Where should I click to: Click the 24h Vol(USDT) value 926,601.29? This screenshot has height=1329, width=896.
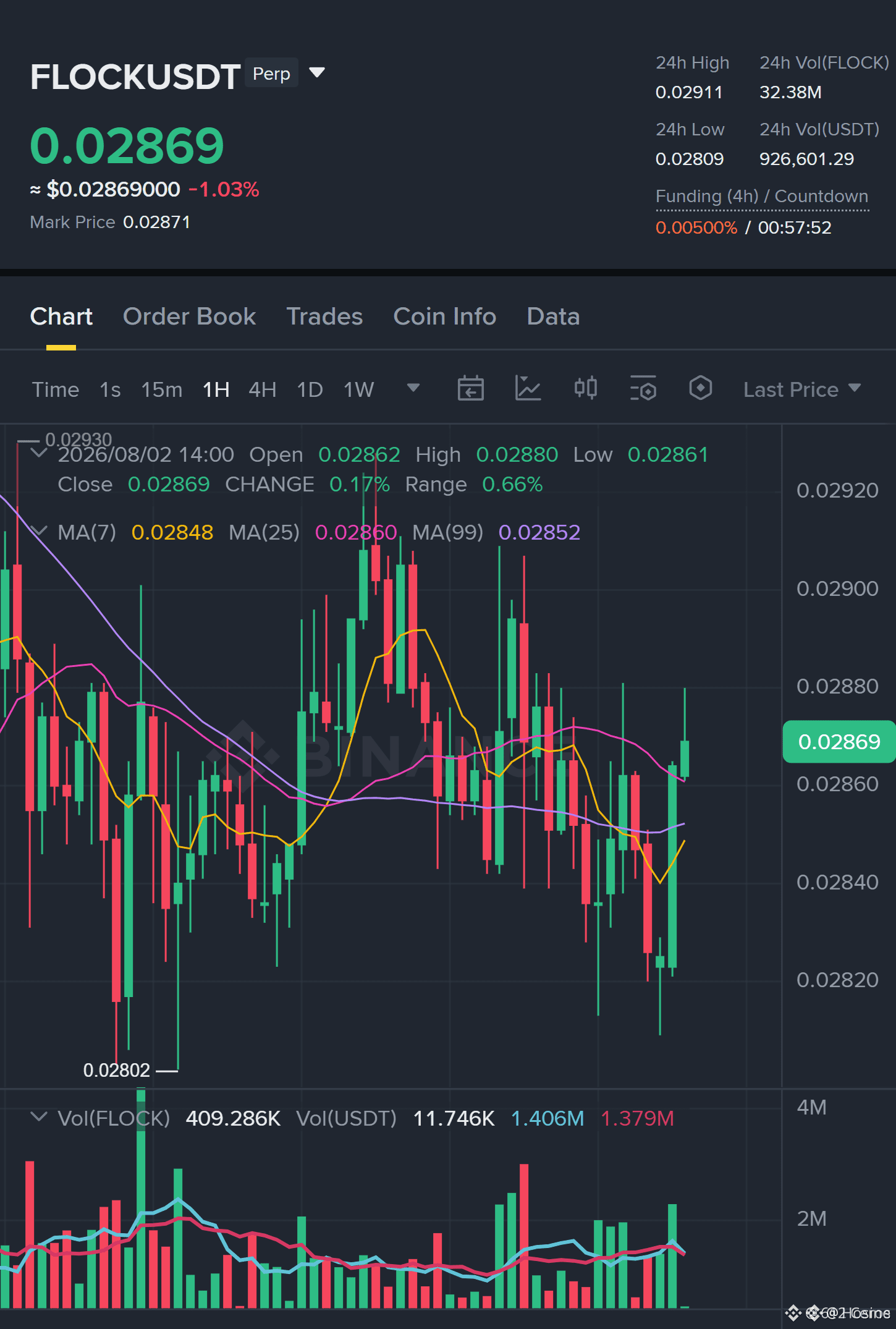806,159
